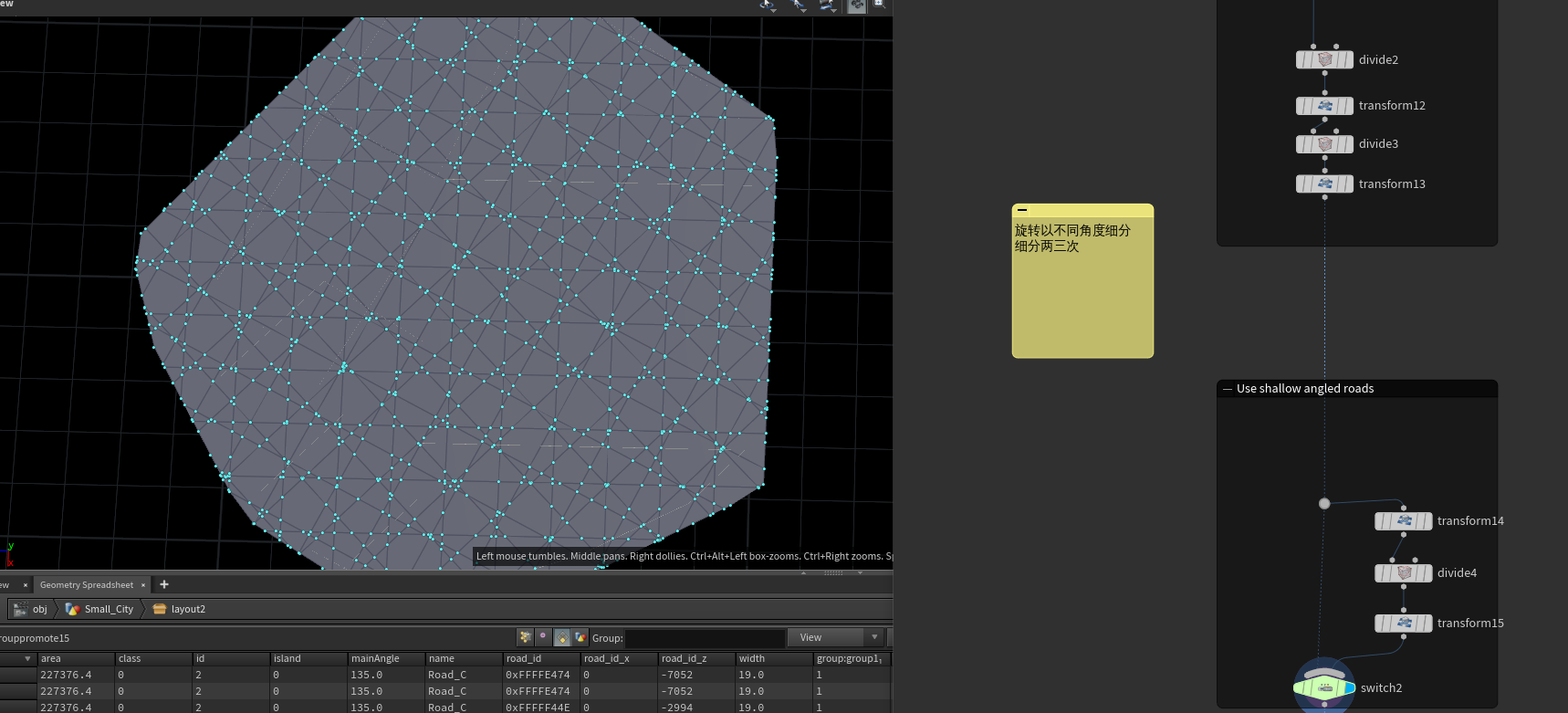The width and height of the screenshot is (1568, 713).
Task: Toggle display flag on switch2 node
Action: [1349, 687]
